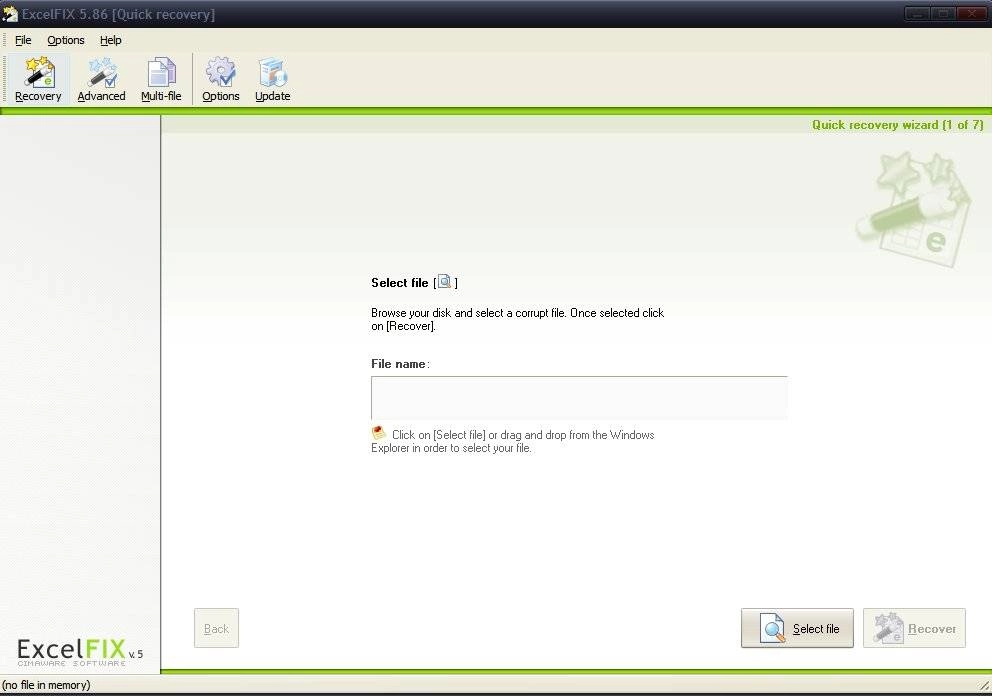Open Multi-file recovery tool
Viewport: 992px width, 696px height.
161,80
